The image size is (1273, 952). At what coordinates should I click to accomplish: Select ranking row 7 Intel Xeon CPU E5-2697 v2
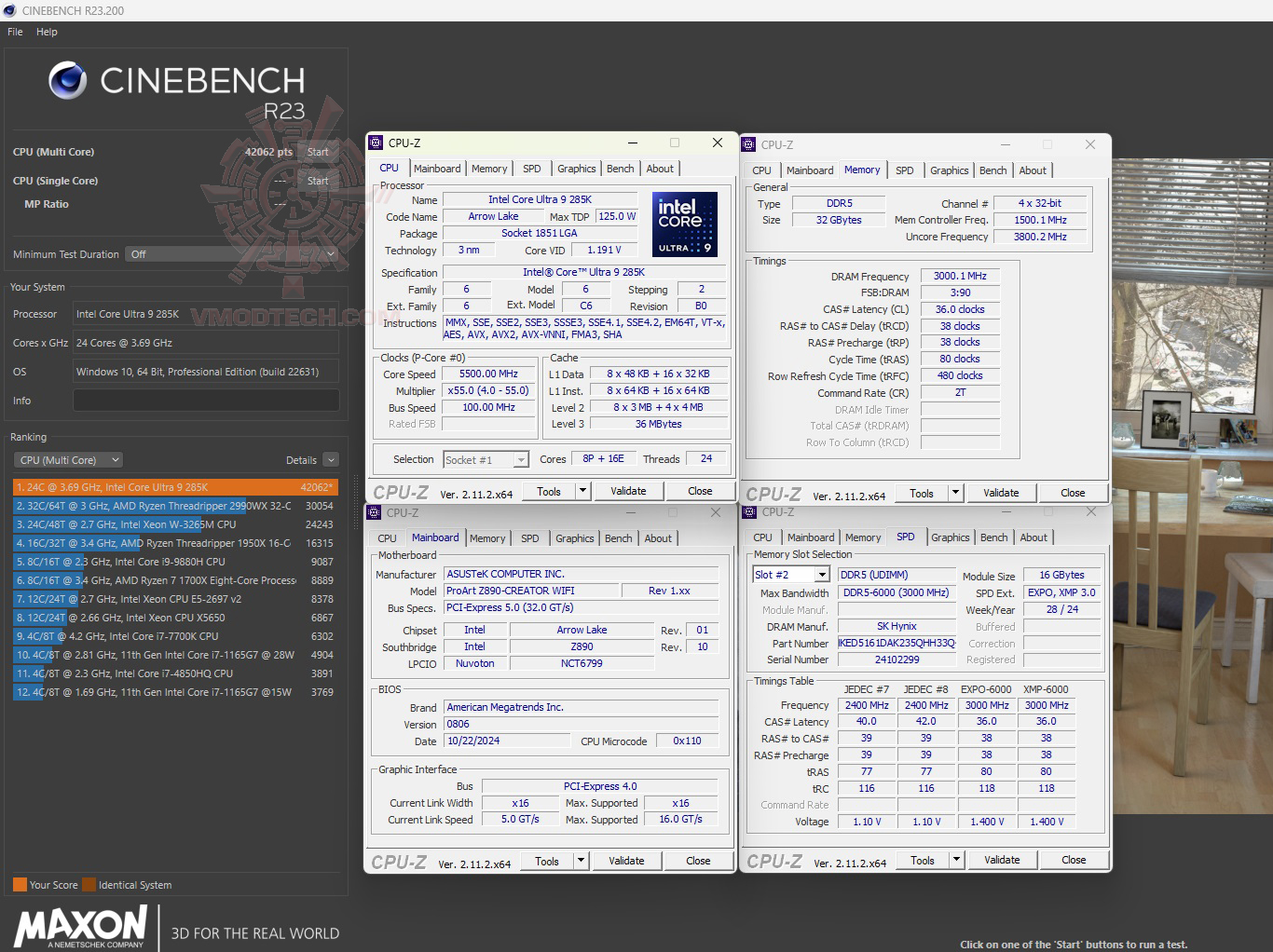click(175, 599)
